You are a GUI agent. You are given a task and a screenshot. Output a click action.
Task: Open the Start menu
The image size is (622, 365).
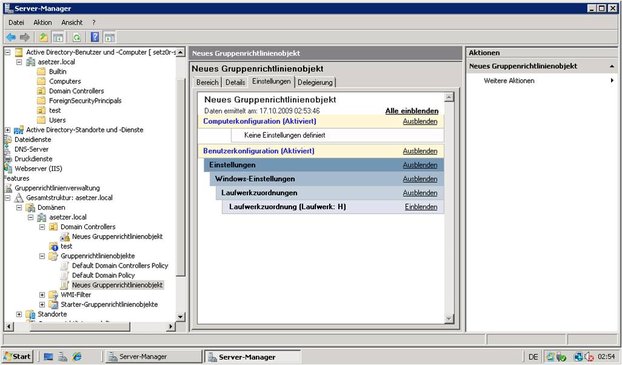[17, 356]
